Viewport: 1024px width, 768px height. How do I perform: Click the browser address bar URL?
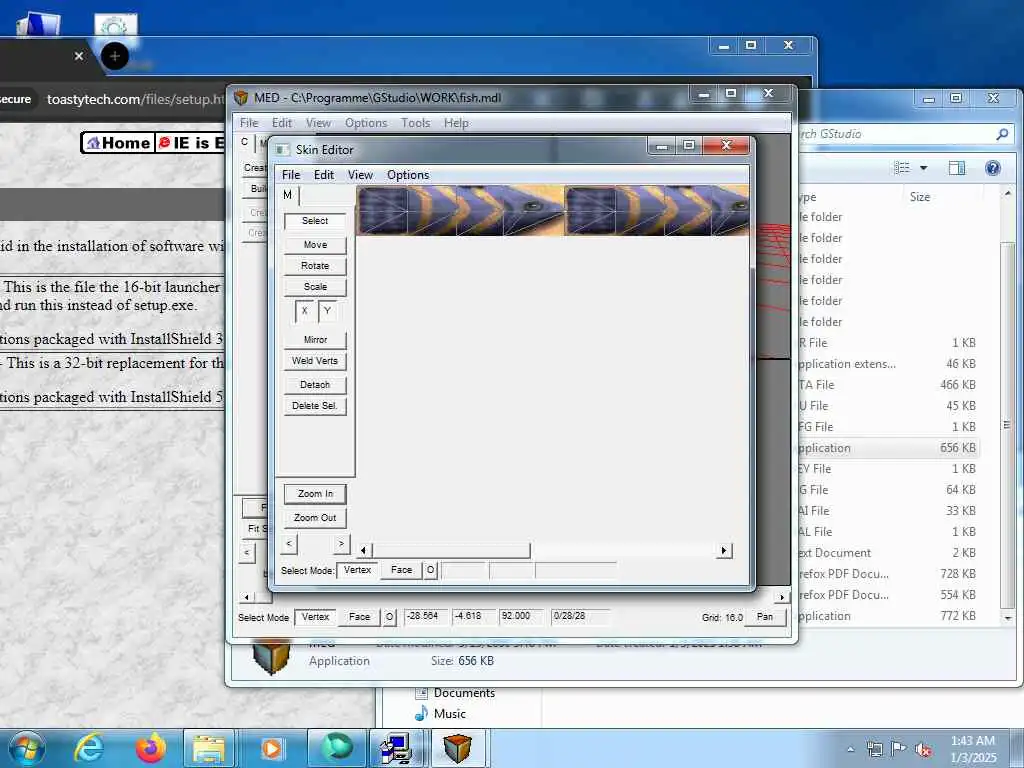click(x=135, y=99)
